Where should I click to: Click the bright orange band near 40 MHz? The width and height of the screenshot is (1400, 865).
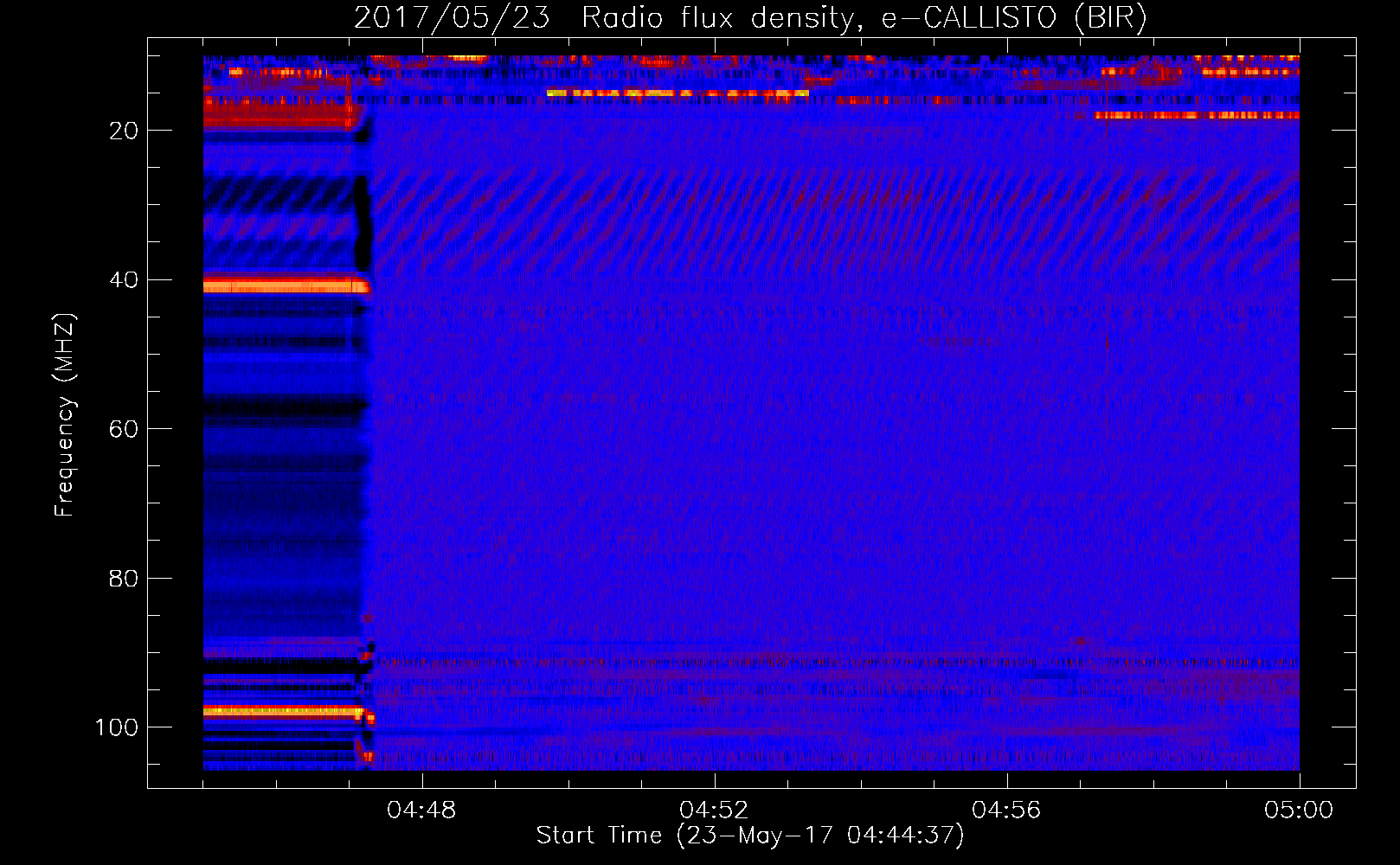[x=286, y=285]
